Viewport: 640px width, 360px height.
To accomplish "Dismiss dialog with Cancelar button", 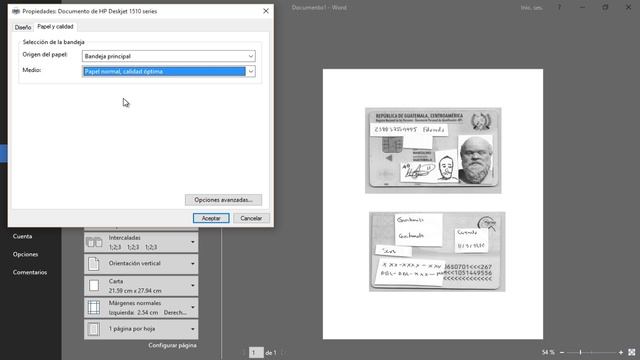I will pyautogui.click(x=251, y=218).
